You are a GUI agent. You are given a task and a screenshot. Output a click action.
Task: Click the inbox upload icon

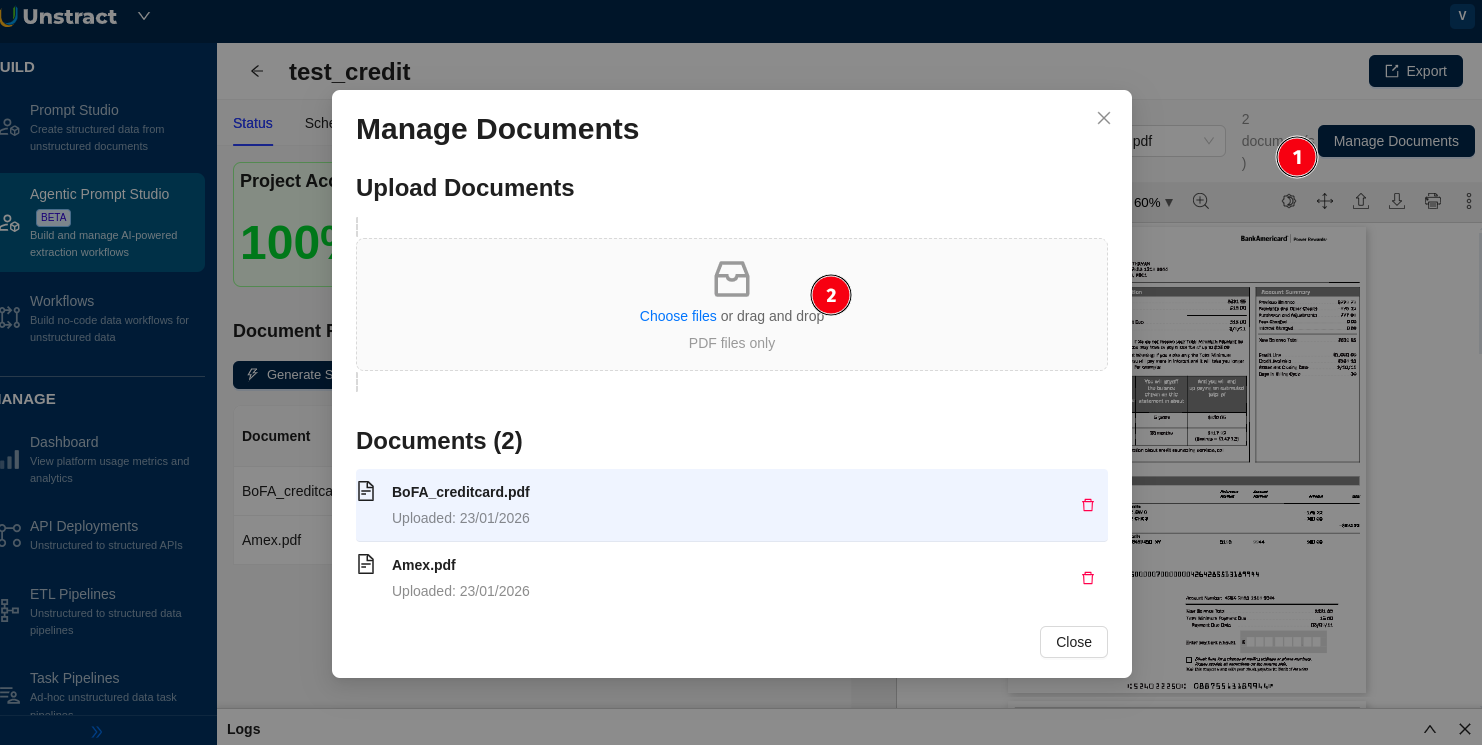[x=731, y=279]
